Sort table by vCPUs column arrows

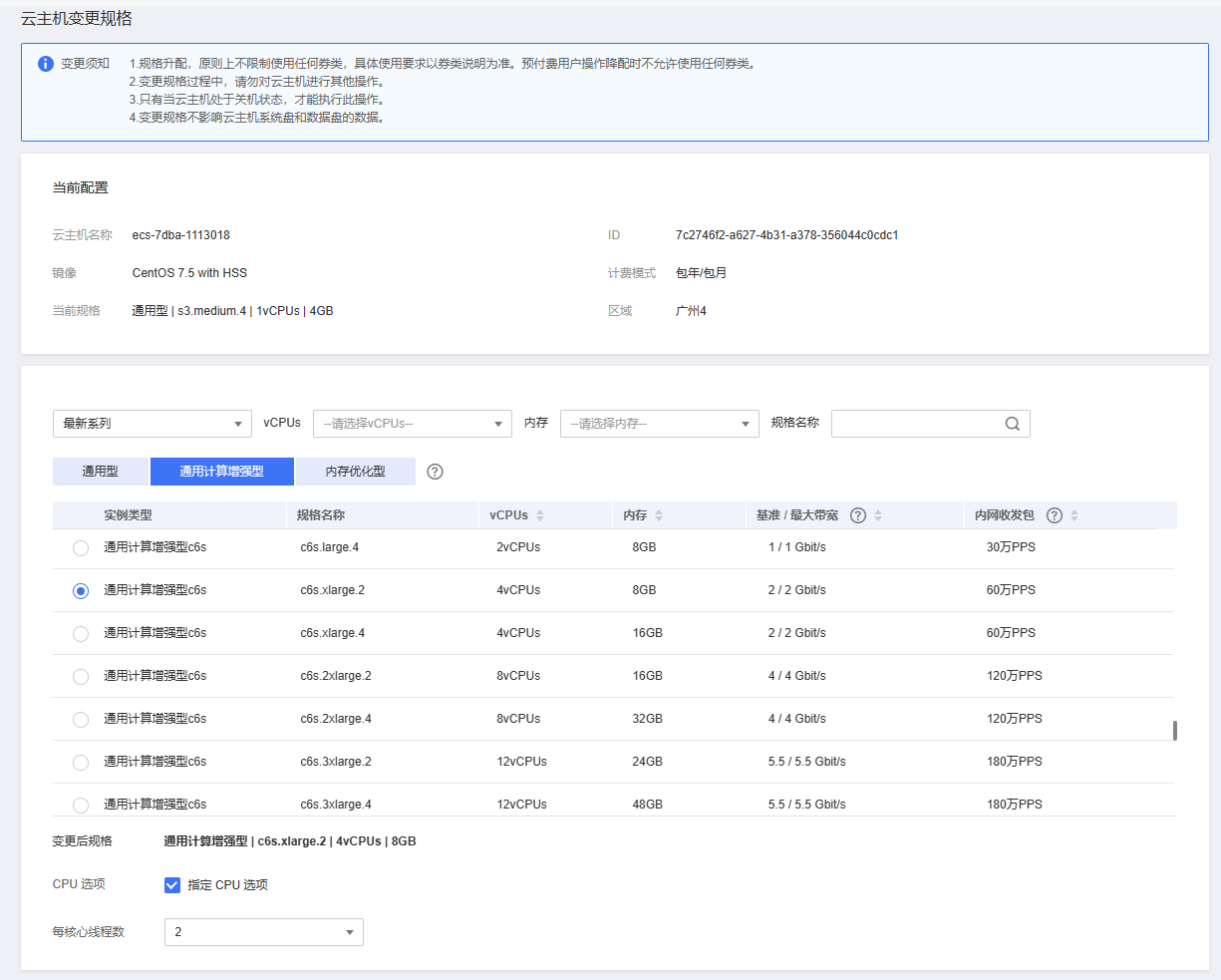pos(540,515)
